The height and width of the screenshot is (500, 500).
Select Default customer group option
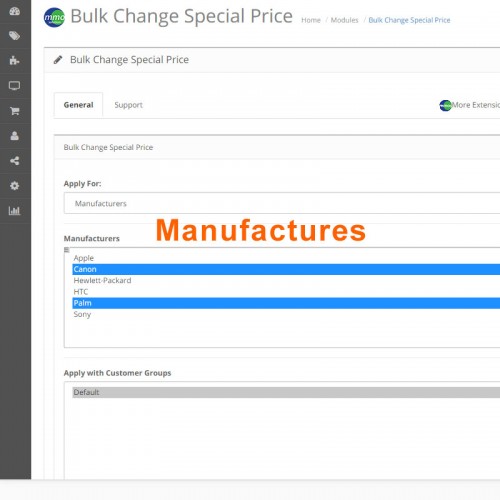coord(286,392)
